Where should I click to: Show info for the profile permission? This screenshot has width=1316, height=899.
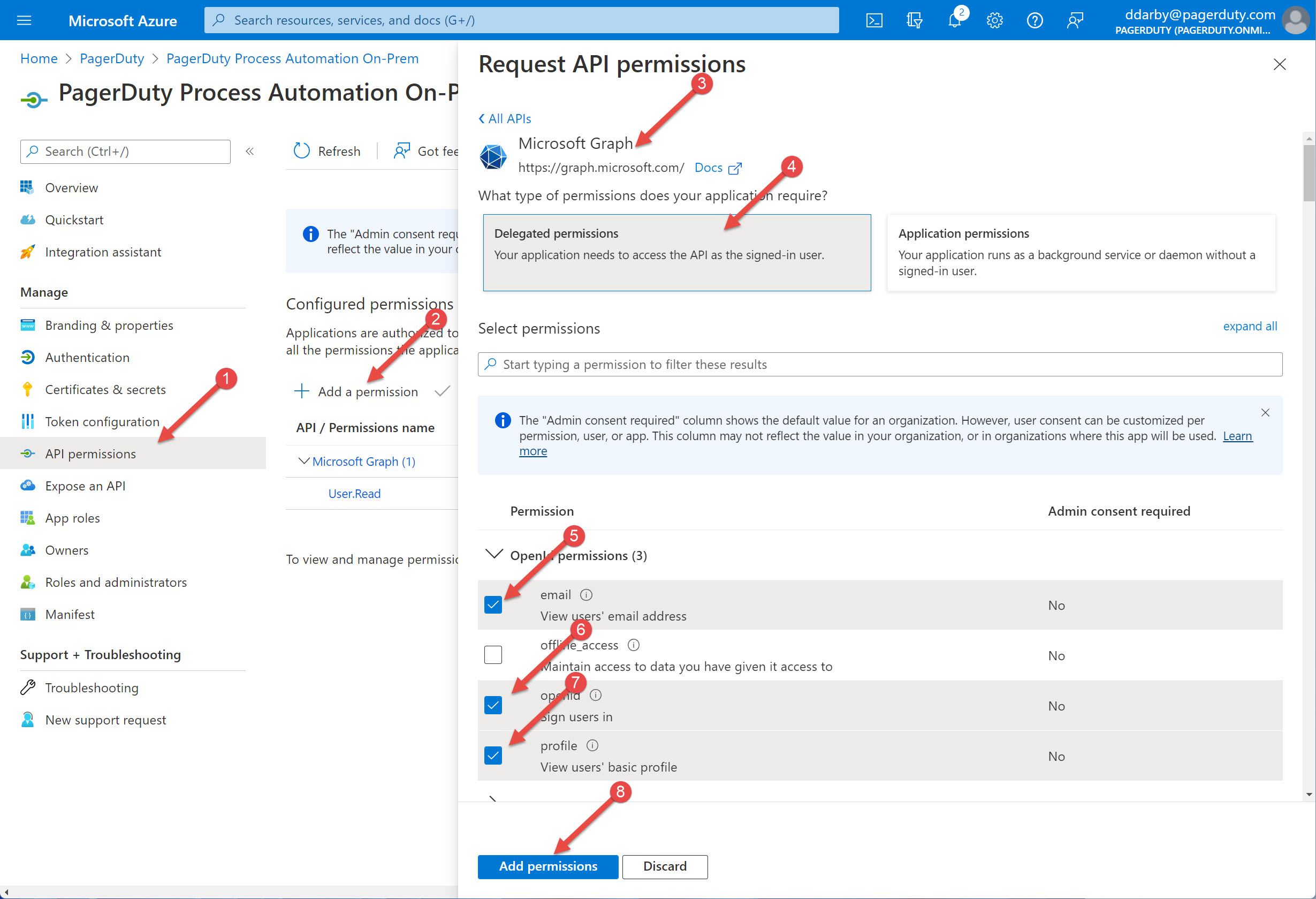tap(592, 745)
